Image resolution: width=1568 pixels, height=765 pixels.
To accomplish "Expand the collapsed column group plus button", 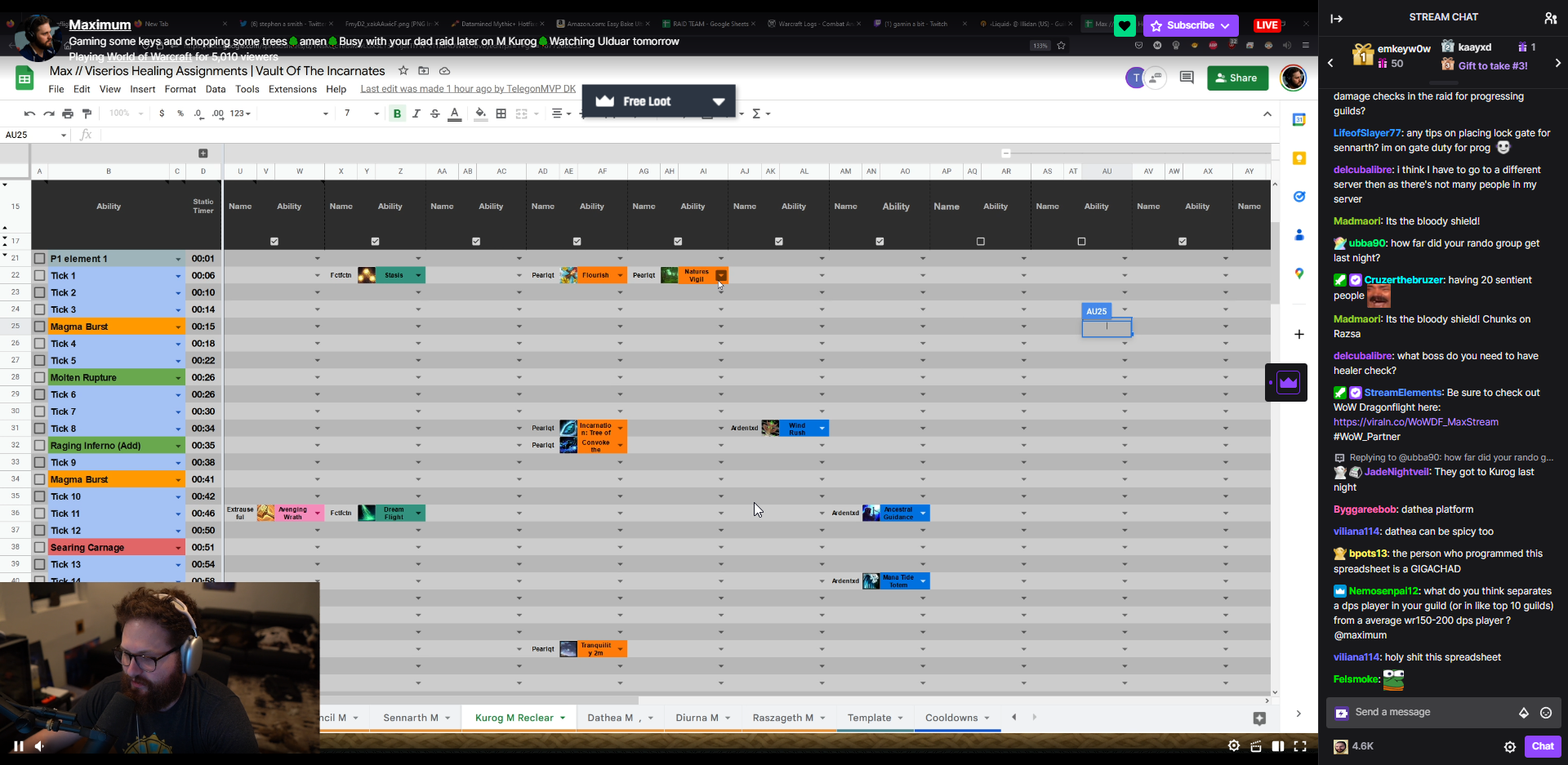I will click(203, 153).
